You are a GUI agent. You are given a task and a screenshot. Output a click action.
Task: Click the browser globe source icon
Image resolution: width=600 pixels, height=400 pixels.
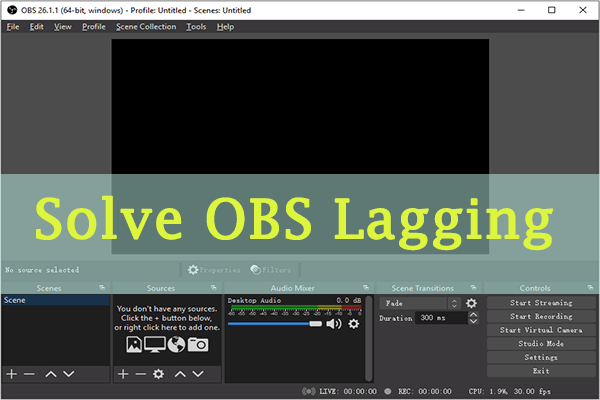tap(176, 344)
